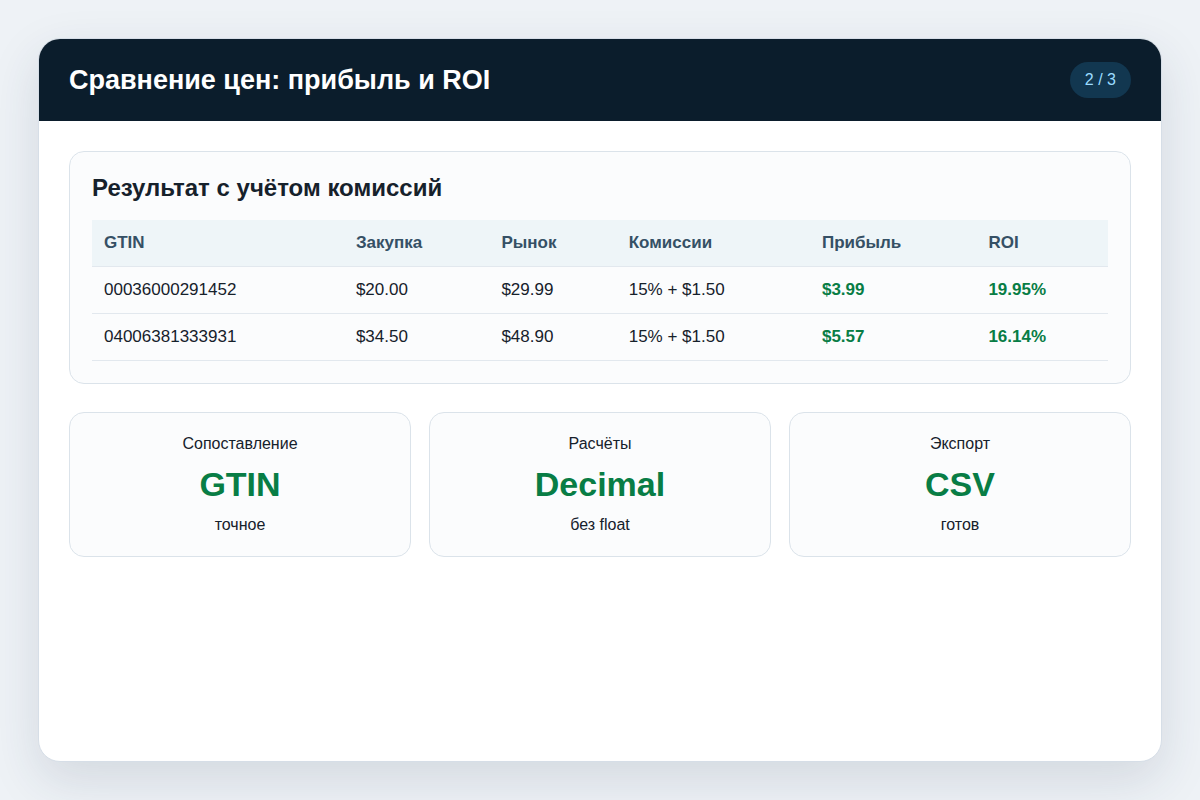The height and width of the screenshot is (800, 1200).
Task: Select the "Рынок" column header
Action: pos(529,243)
